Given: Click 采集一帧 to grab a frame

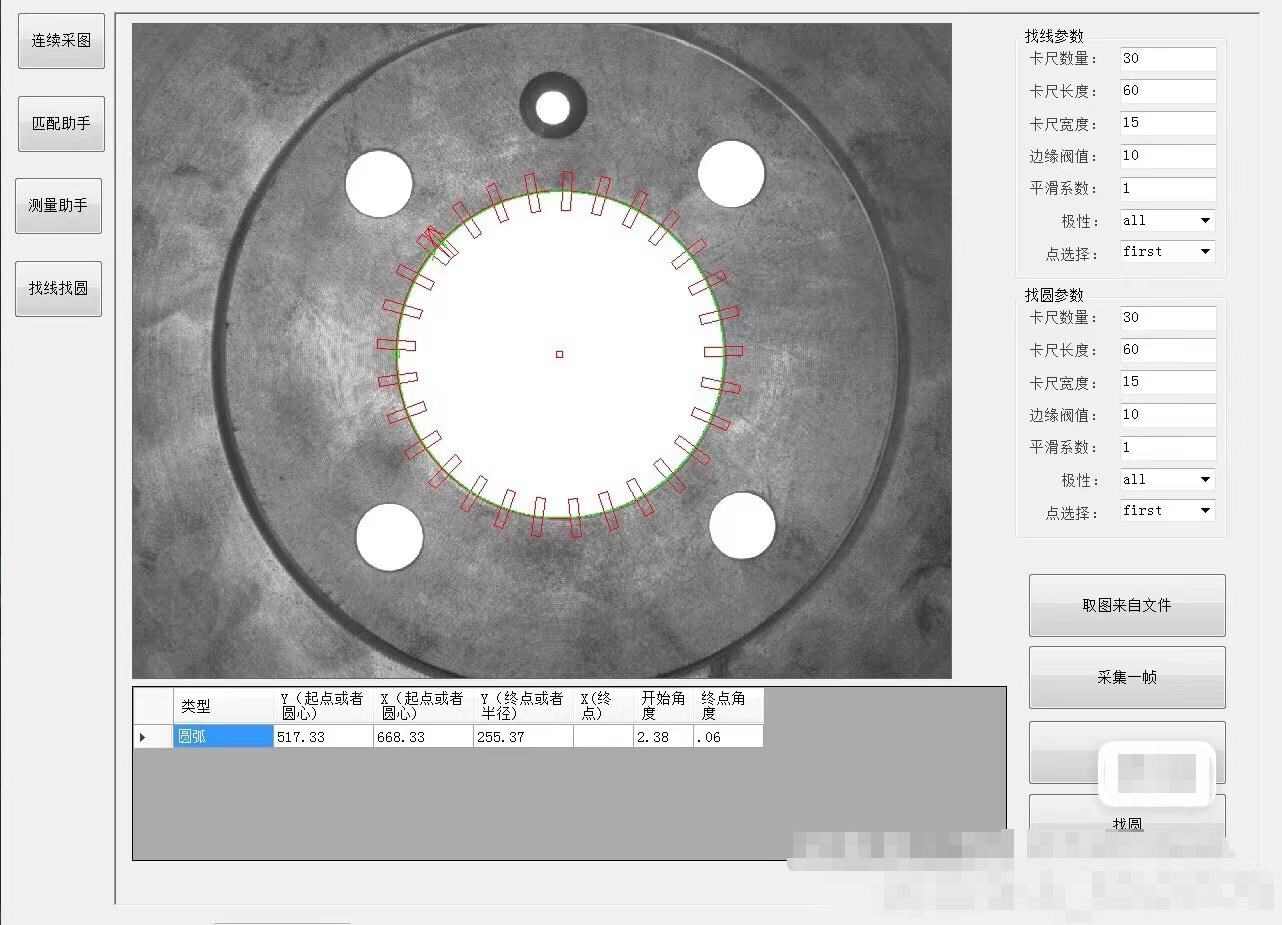Looking at the screenshot, I should click(1127, 678).
